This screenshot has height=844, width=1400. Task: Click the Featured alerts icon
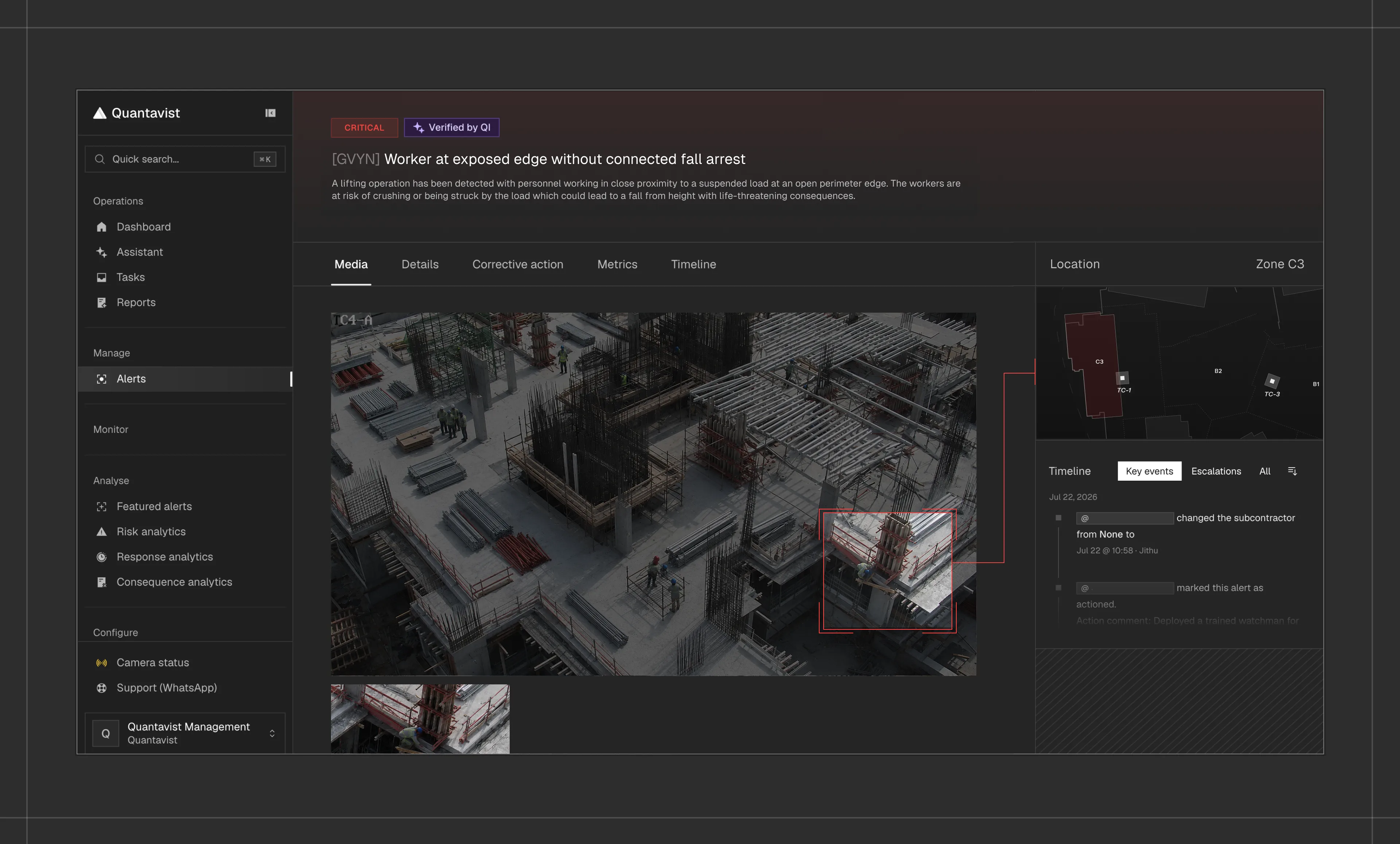tap(102, 507)
